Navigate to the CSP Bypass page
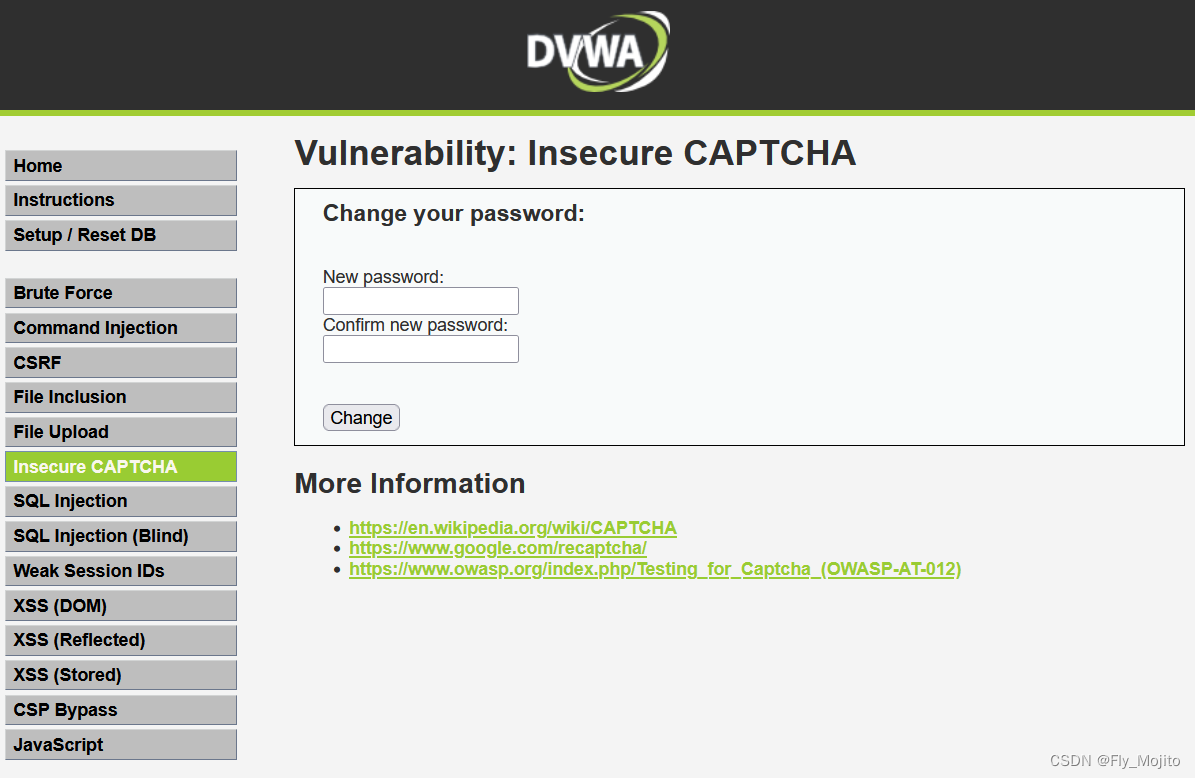1195x778 pixels. [120, 709]
